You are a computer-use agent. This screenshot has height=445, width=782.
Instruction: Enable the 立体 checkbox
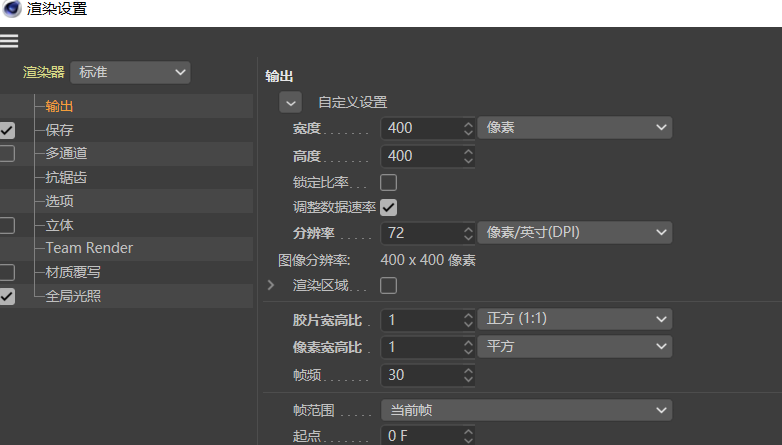pyautogui.click(x=7, y=226)
